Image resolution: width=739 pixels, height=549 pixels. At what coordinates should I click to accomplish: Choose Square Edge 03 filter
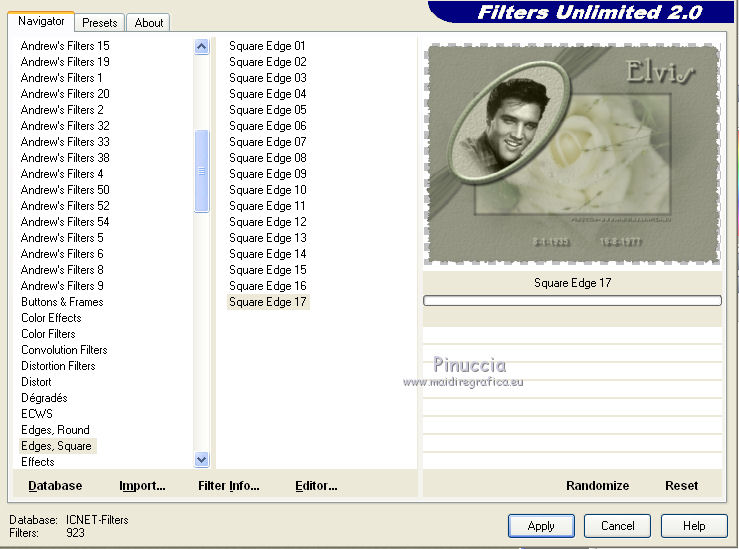[x=267, y=78]
